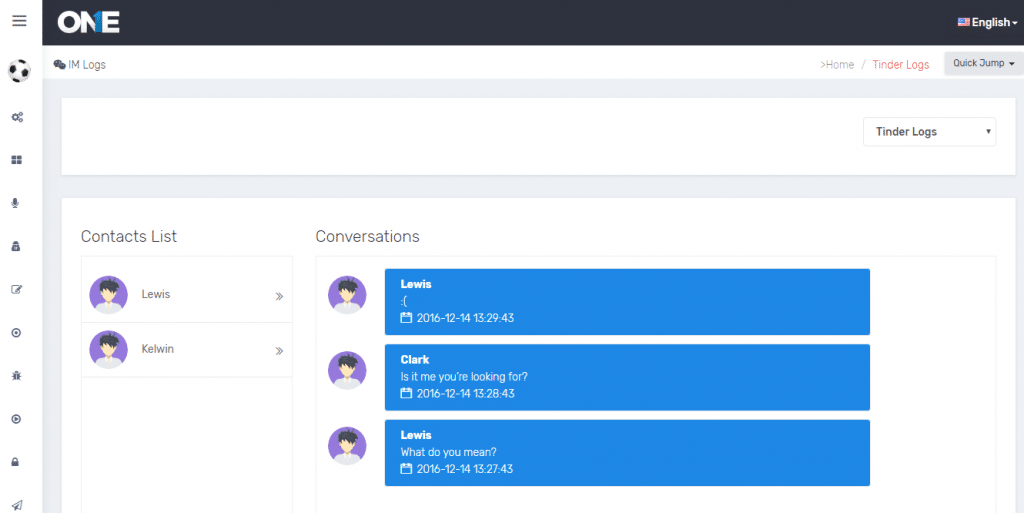Image resolution: width=1024 pixels, height=513 pixels.
Task: Open the Tinder Logs select box
Action: (929, 132)
